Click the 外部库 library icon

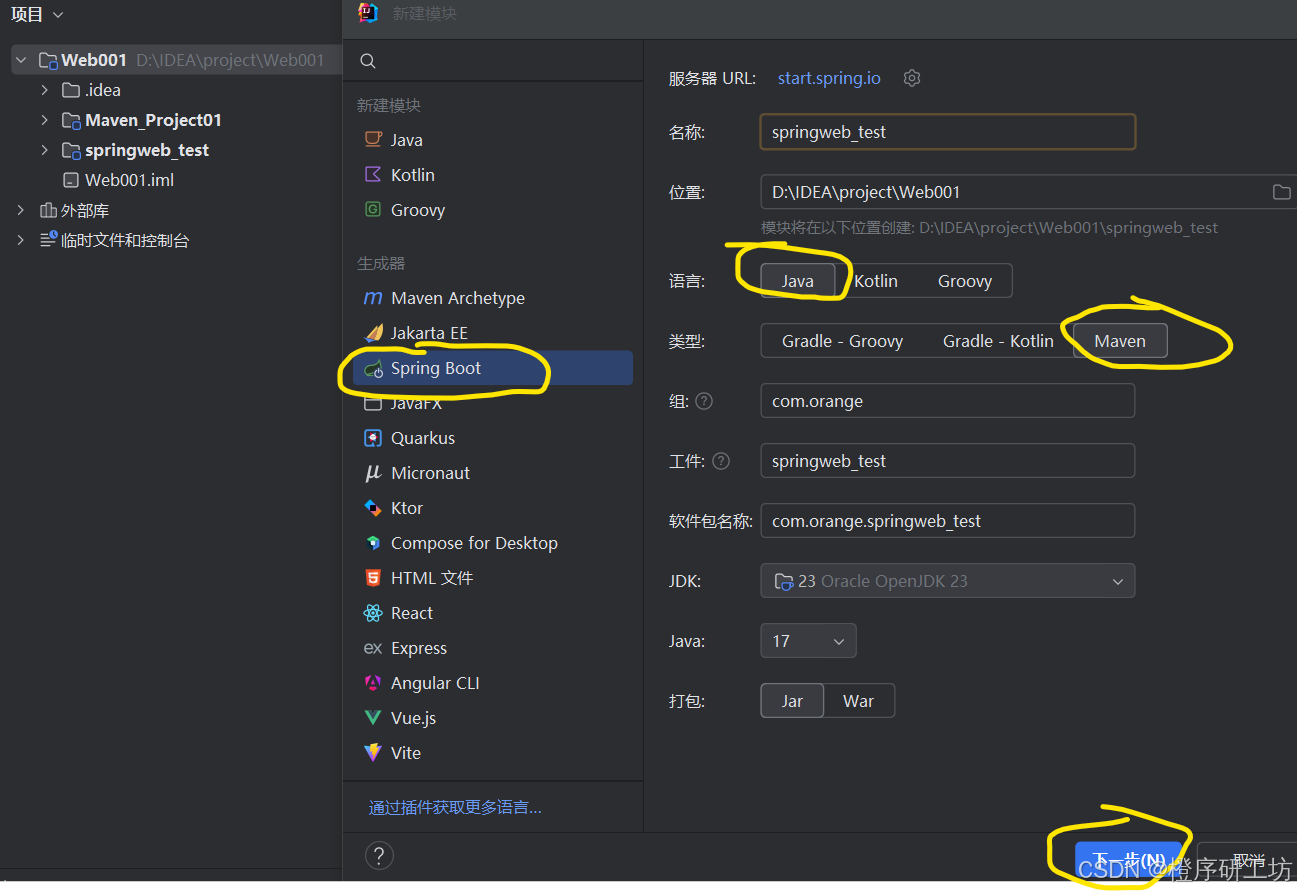[x=48, y=210]
